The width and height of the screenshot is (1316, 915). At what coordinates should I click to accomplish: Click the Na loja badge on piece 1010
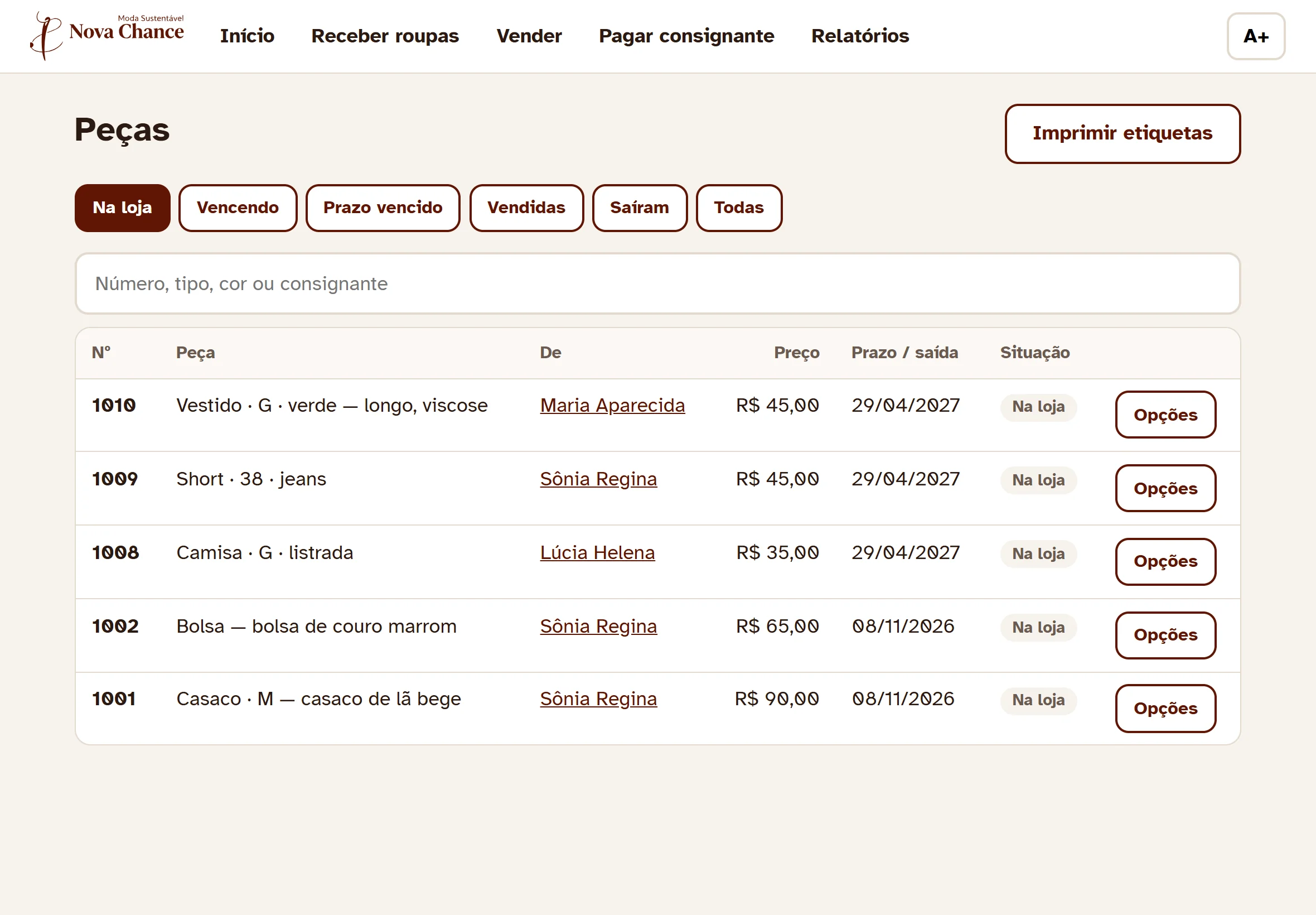[1038, 407]
